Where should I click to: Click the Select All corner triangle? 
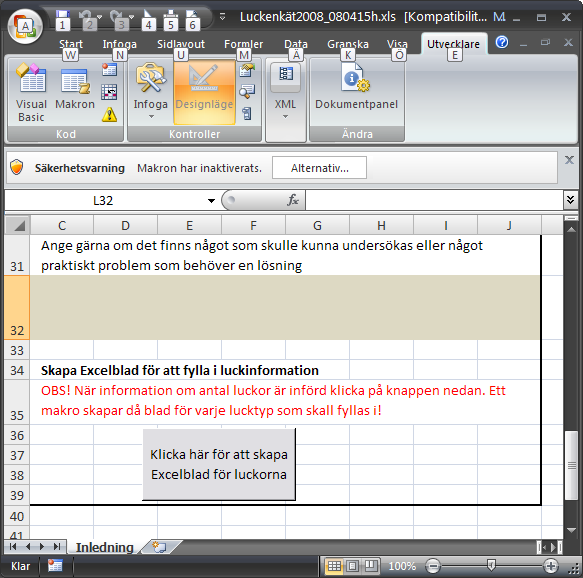17,225
